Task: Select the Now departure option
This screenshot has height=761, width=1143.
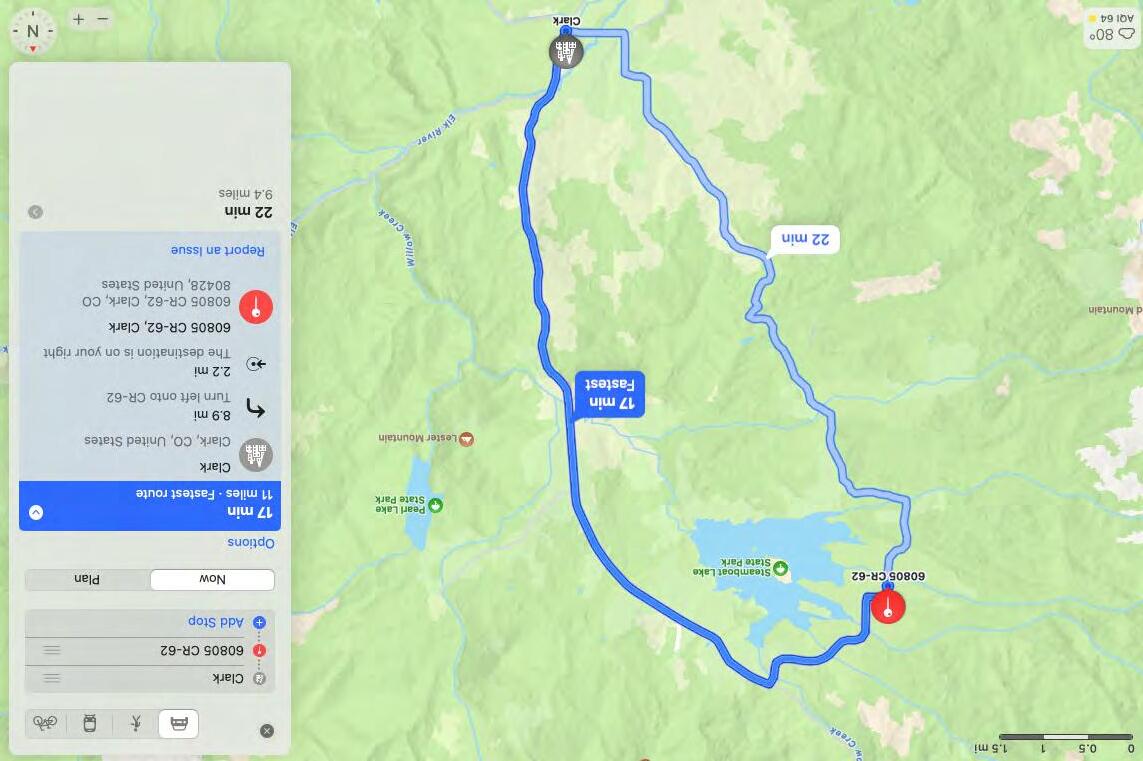Action: (x=212, y=579)
